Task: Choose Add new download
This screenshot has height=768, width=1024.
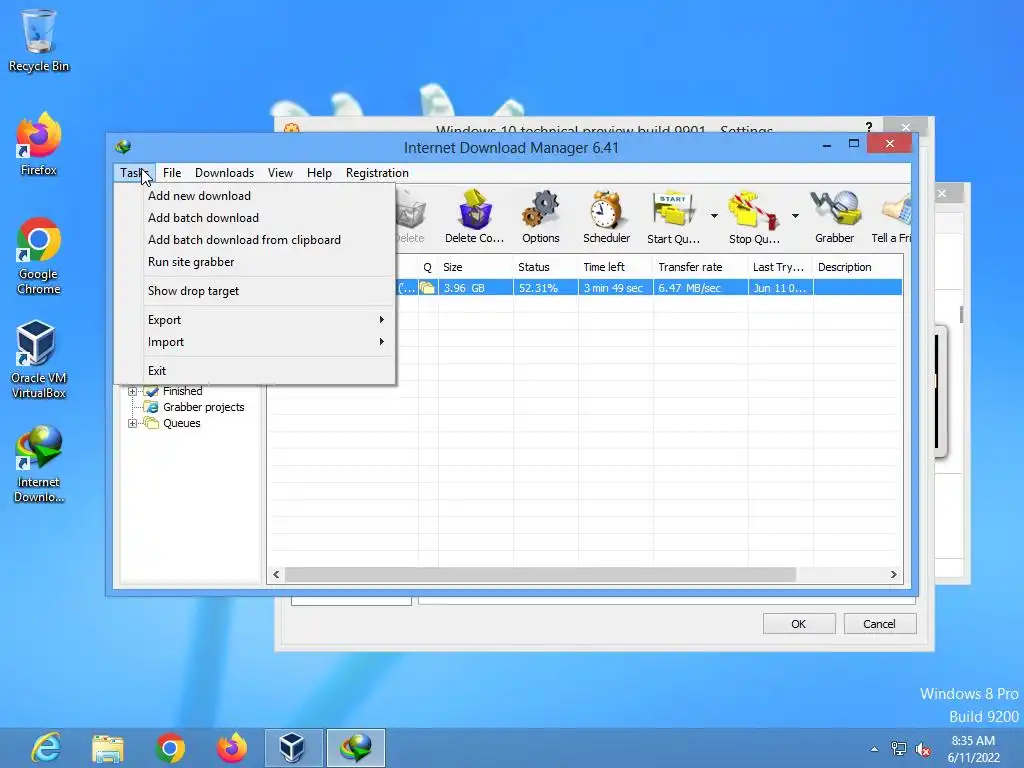Action: tap(269, 196)
